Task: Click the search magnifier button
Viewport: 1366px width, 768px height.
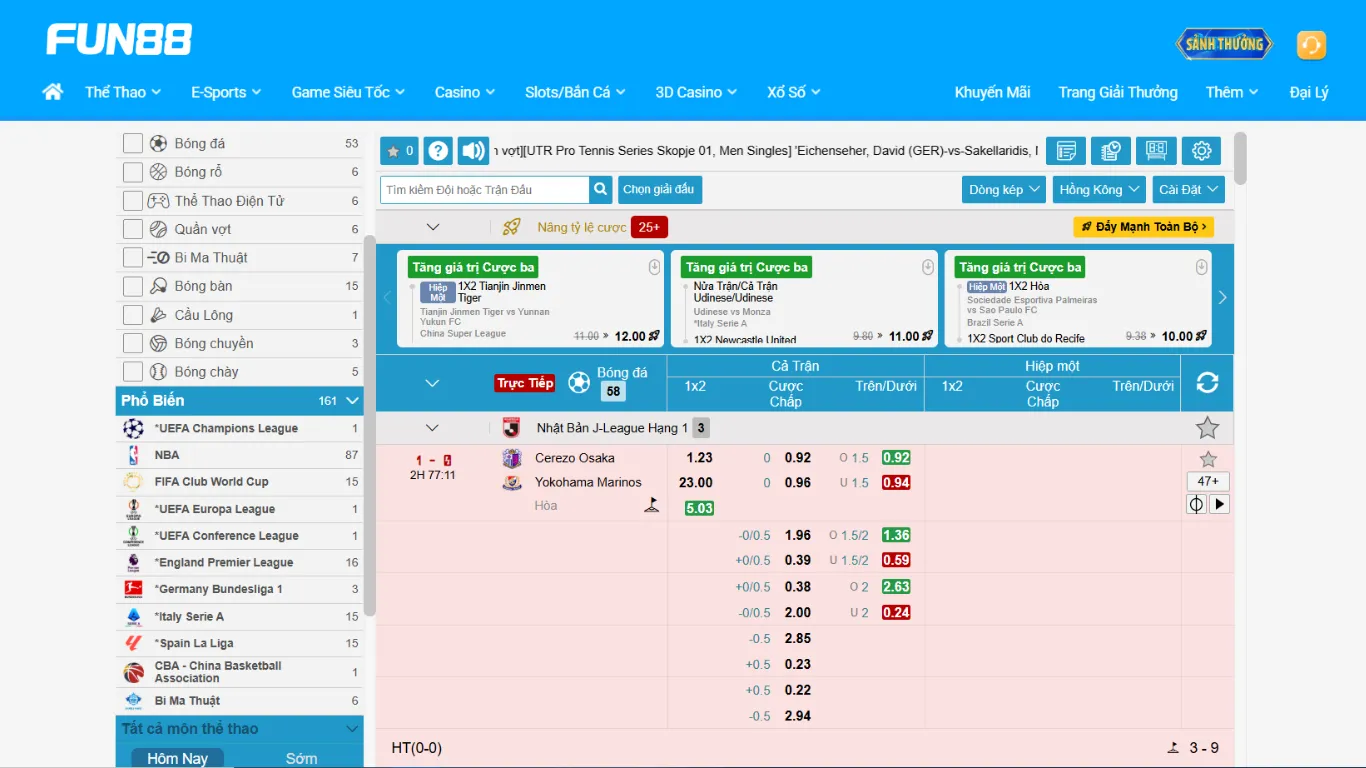Action: 600,189
